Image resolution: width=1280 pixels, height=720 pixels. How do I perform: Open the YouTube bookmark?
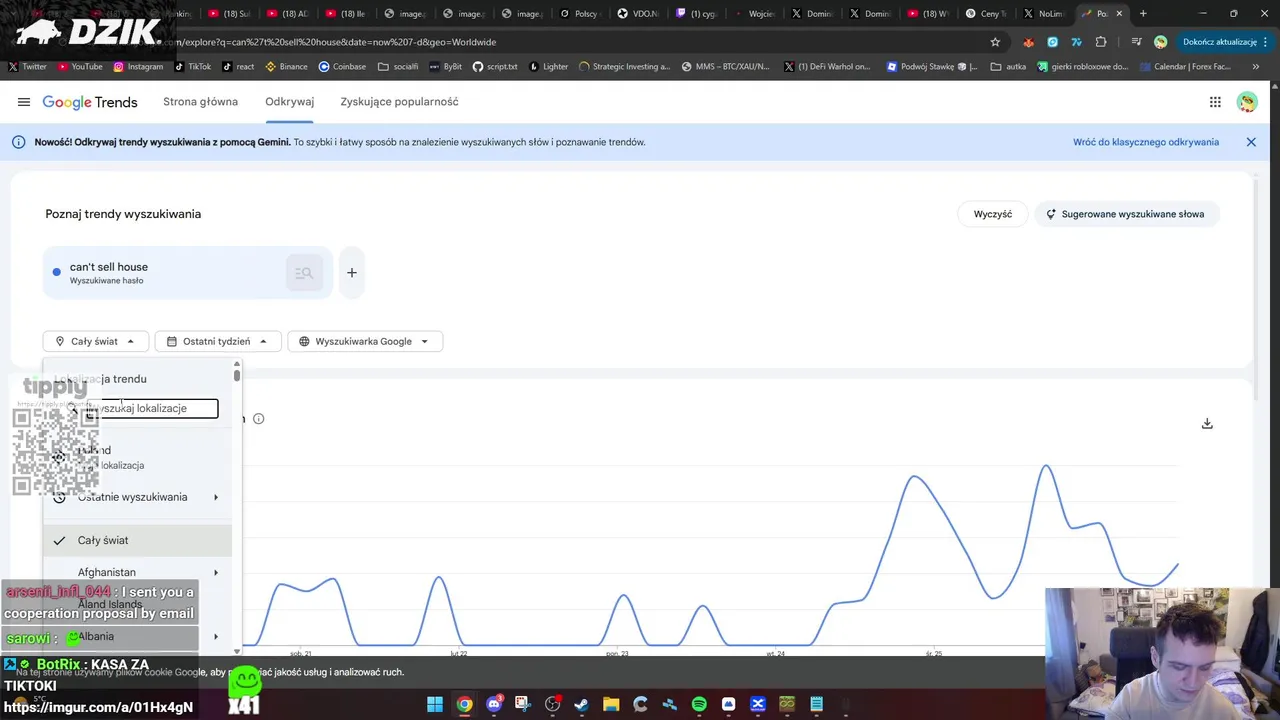tap(80, 67)
